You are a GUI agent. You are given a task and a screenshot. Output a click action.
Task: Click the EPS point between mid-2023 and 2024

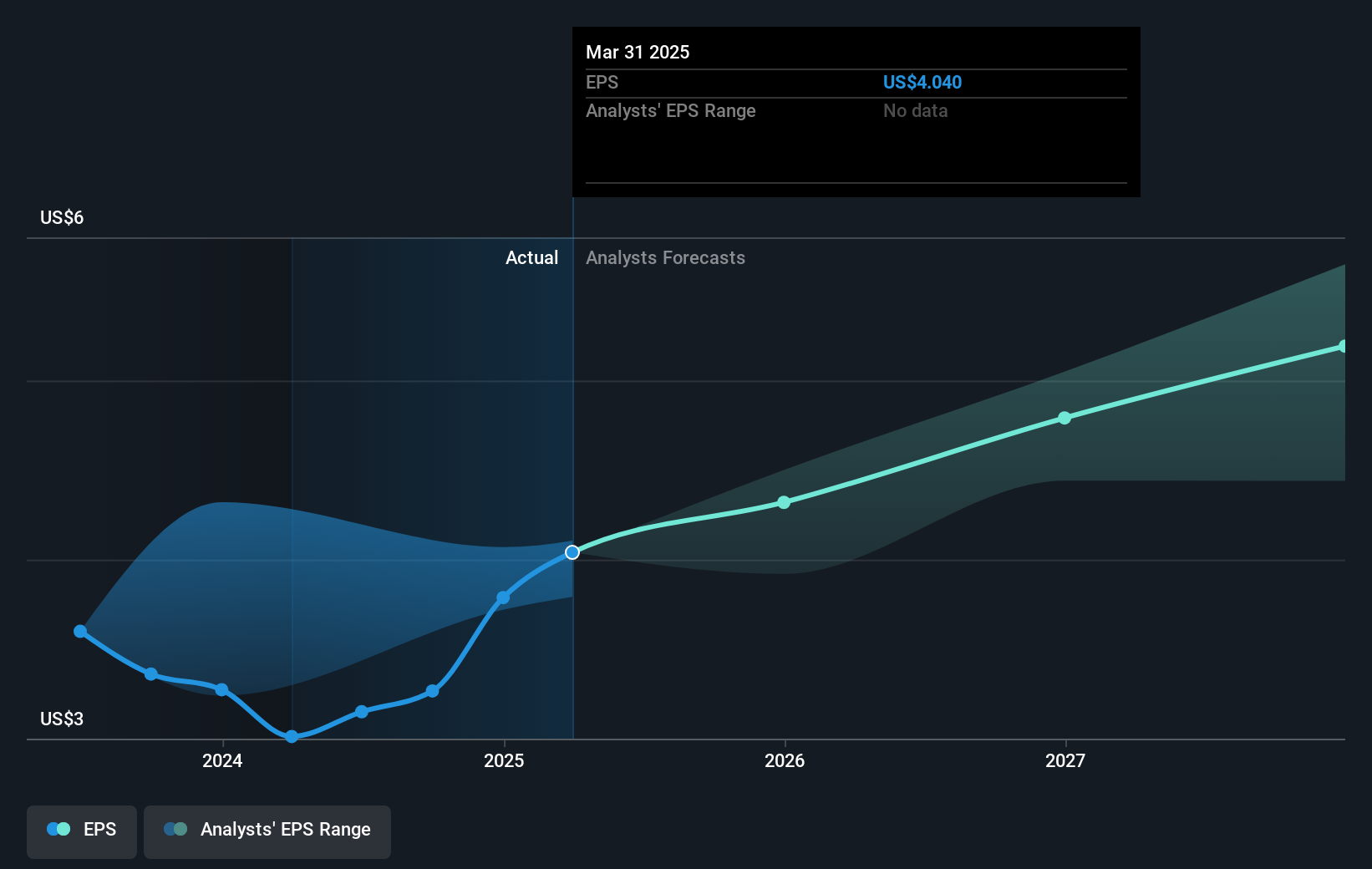[151, 673]
